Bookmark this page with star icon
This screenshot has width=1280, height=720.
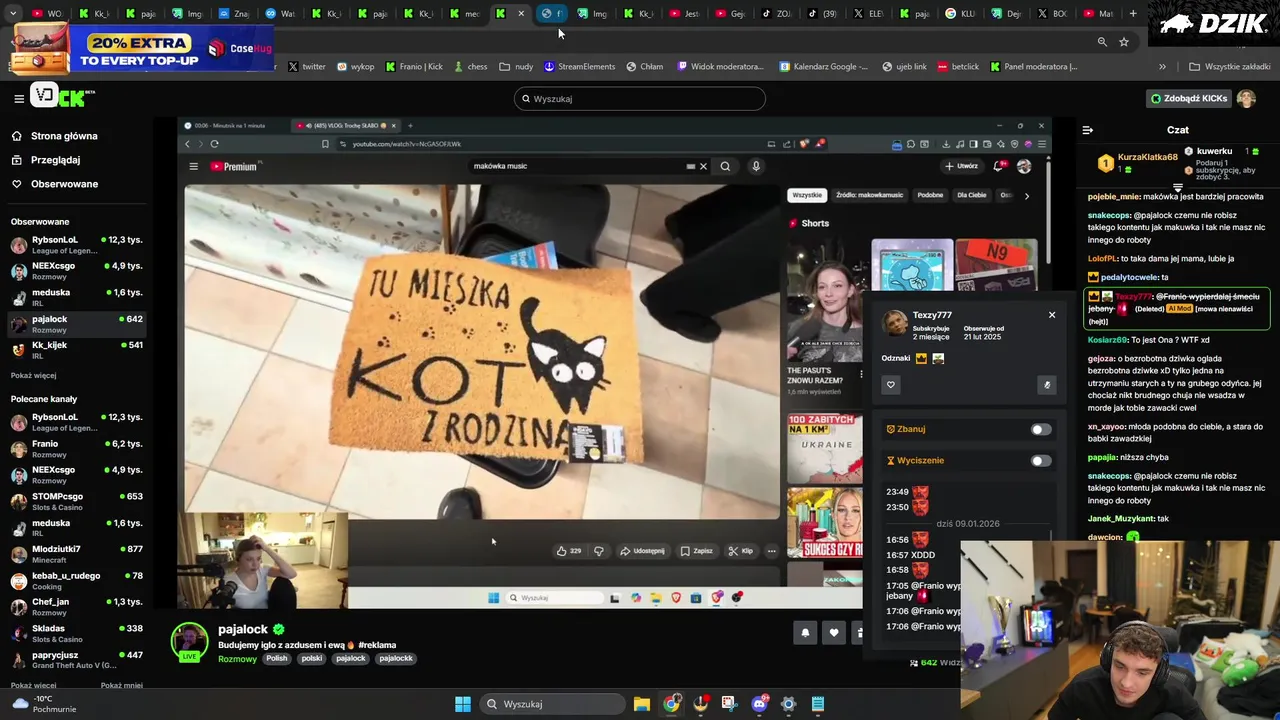[x=1124, y=42]
